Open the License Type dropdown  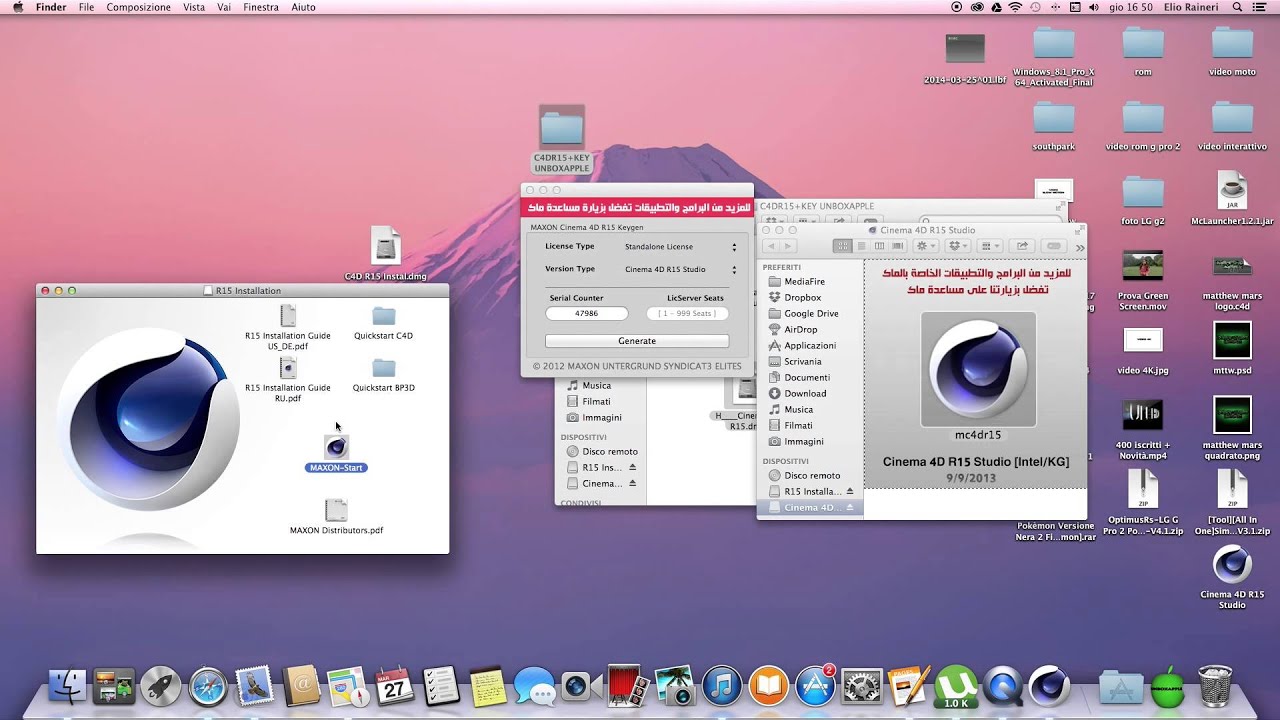coord(681,246)
